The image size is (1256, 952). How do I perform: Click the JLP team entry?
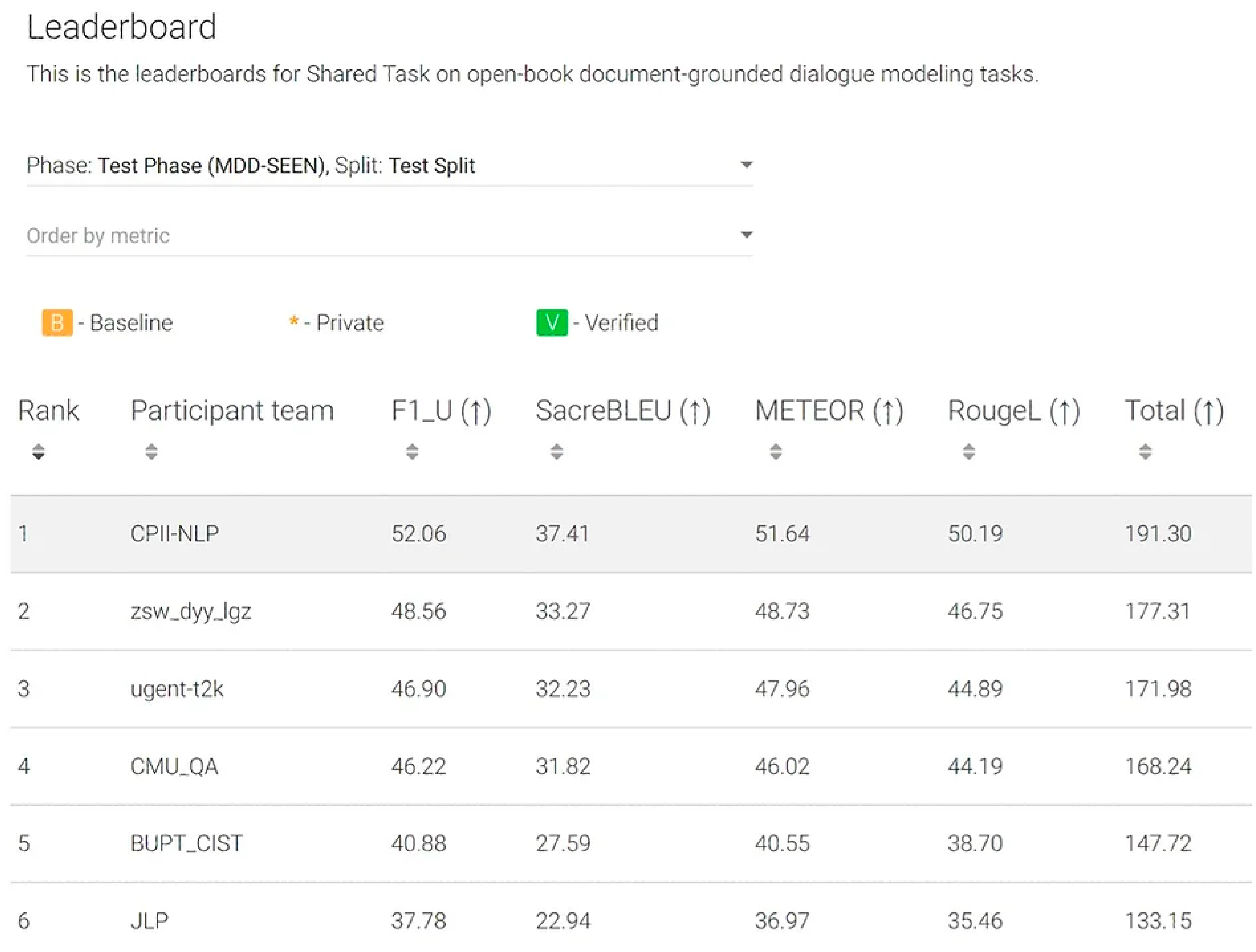(x=149, y=921)
